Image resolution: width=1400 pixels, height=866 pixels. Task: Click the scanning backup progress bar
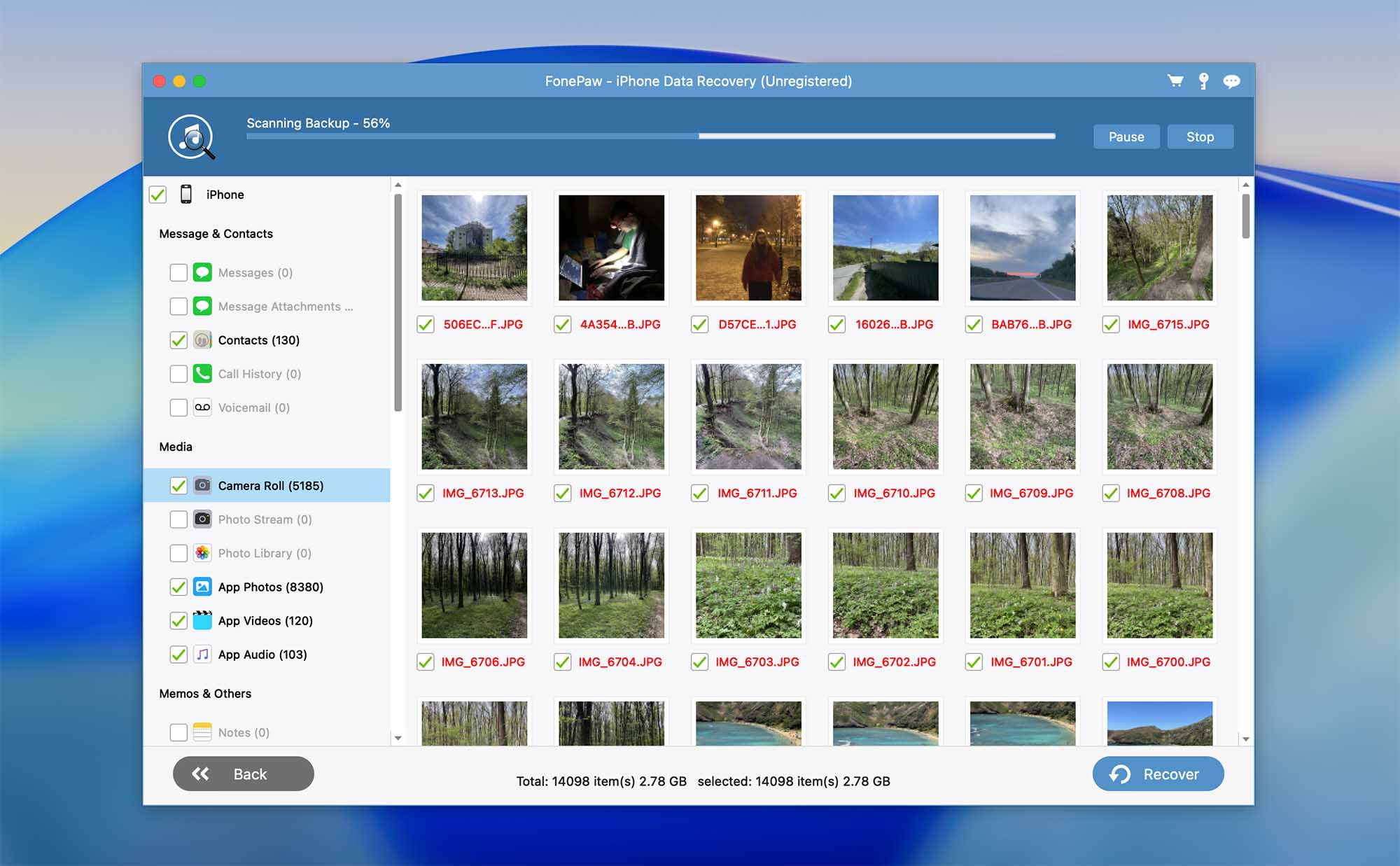pos(650,137)
